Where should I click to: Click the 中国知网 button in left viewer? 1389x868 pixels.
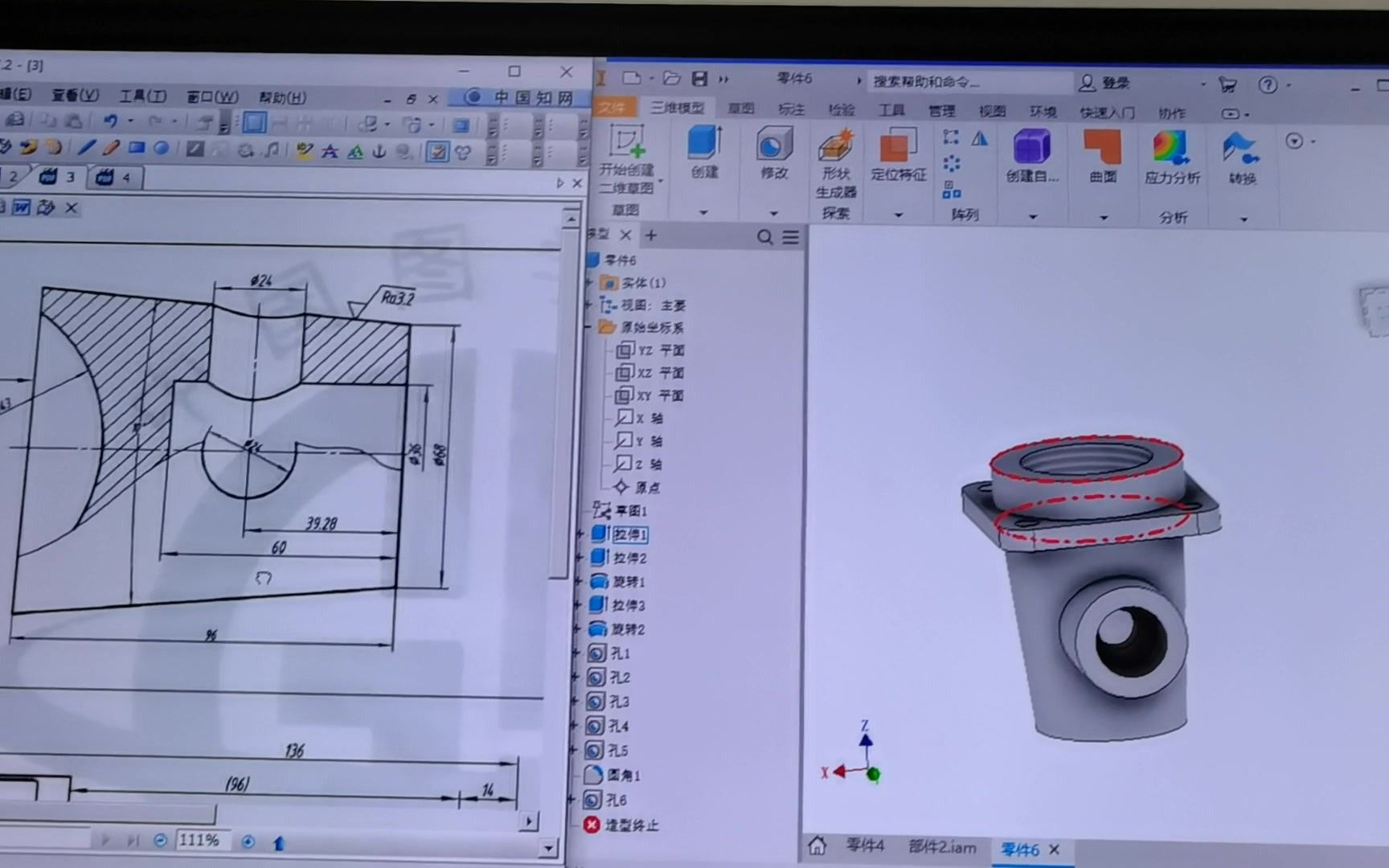519,97
